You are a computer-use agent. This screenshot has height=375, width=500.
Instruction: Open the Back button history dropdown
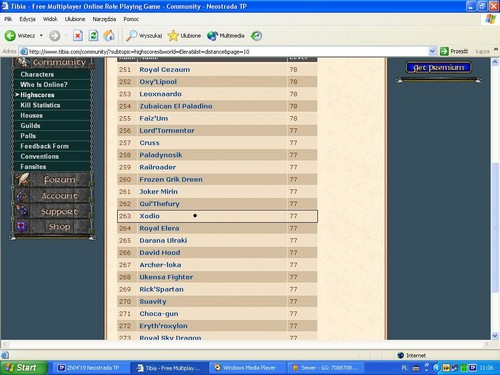[41, 35]
